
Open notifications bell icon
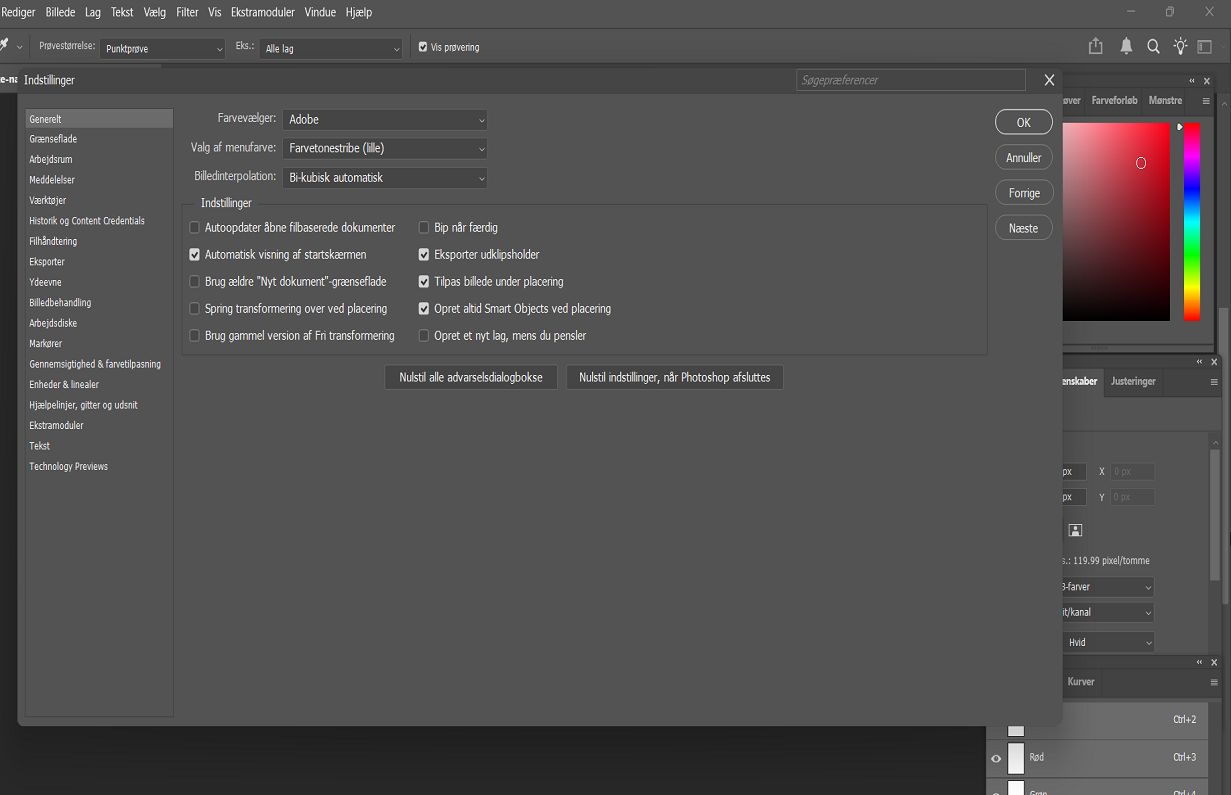1126,46
